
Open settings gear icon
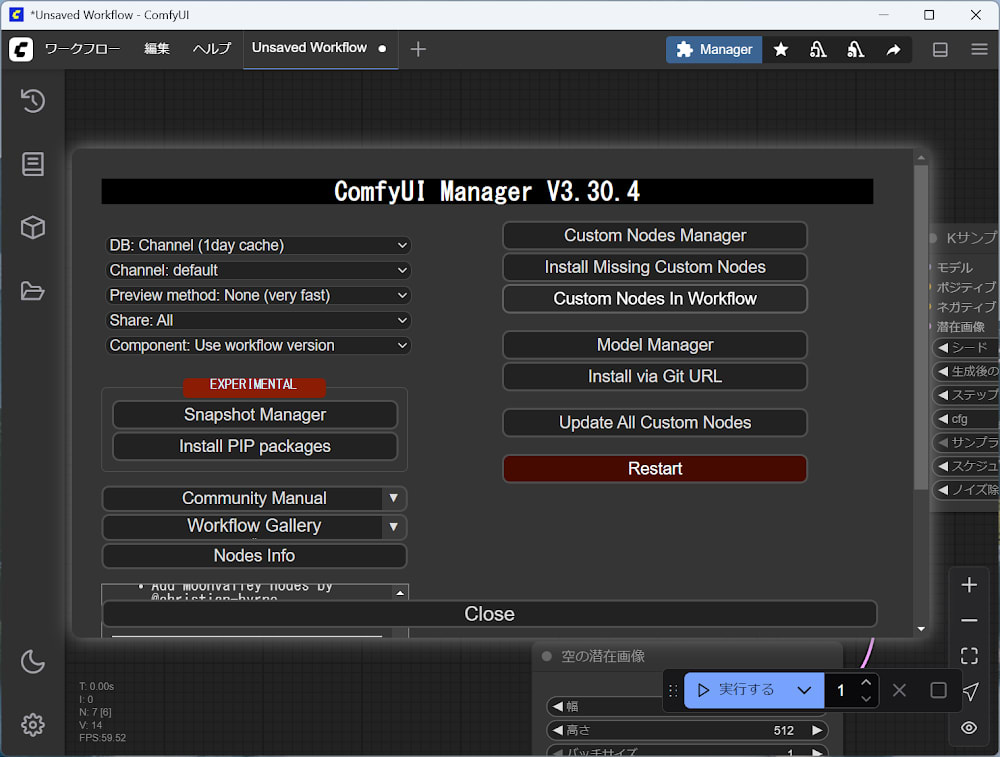[33, 724]
